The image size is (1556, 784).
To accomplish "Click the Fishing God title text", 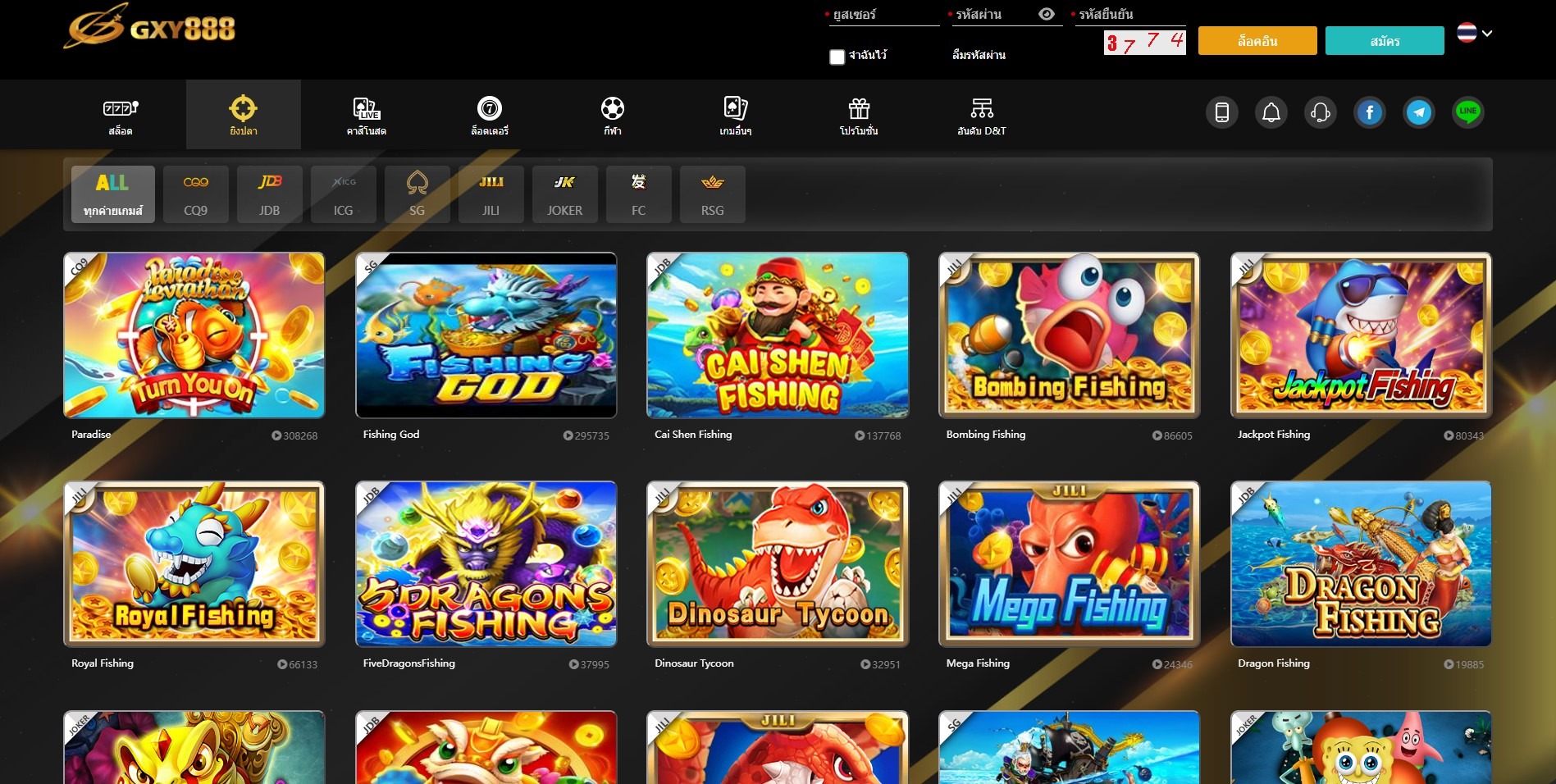I will 391,435.
